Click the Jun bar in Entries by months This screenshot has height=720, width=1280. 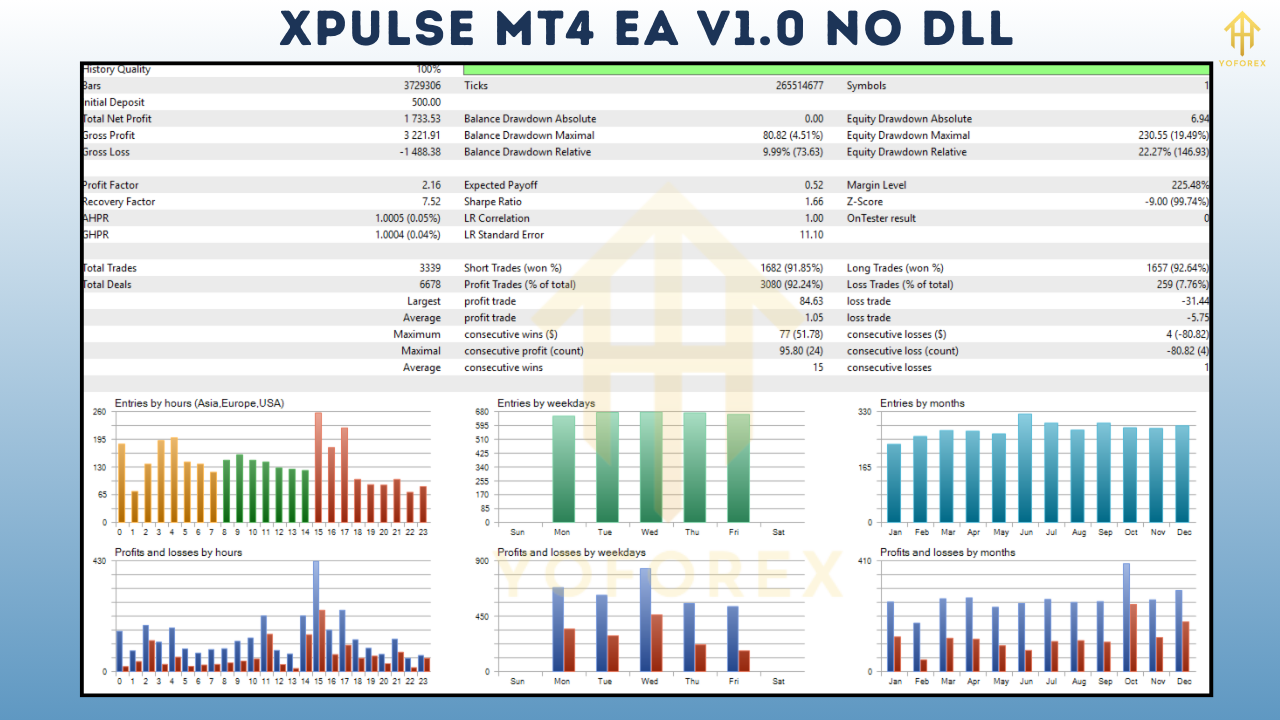point(1025,468)
